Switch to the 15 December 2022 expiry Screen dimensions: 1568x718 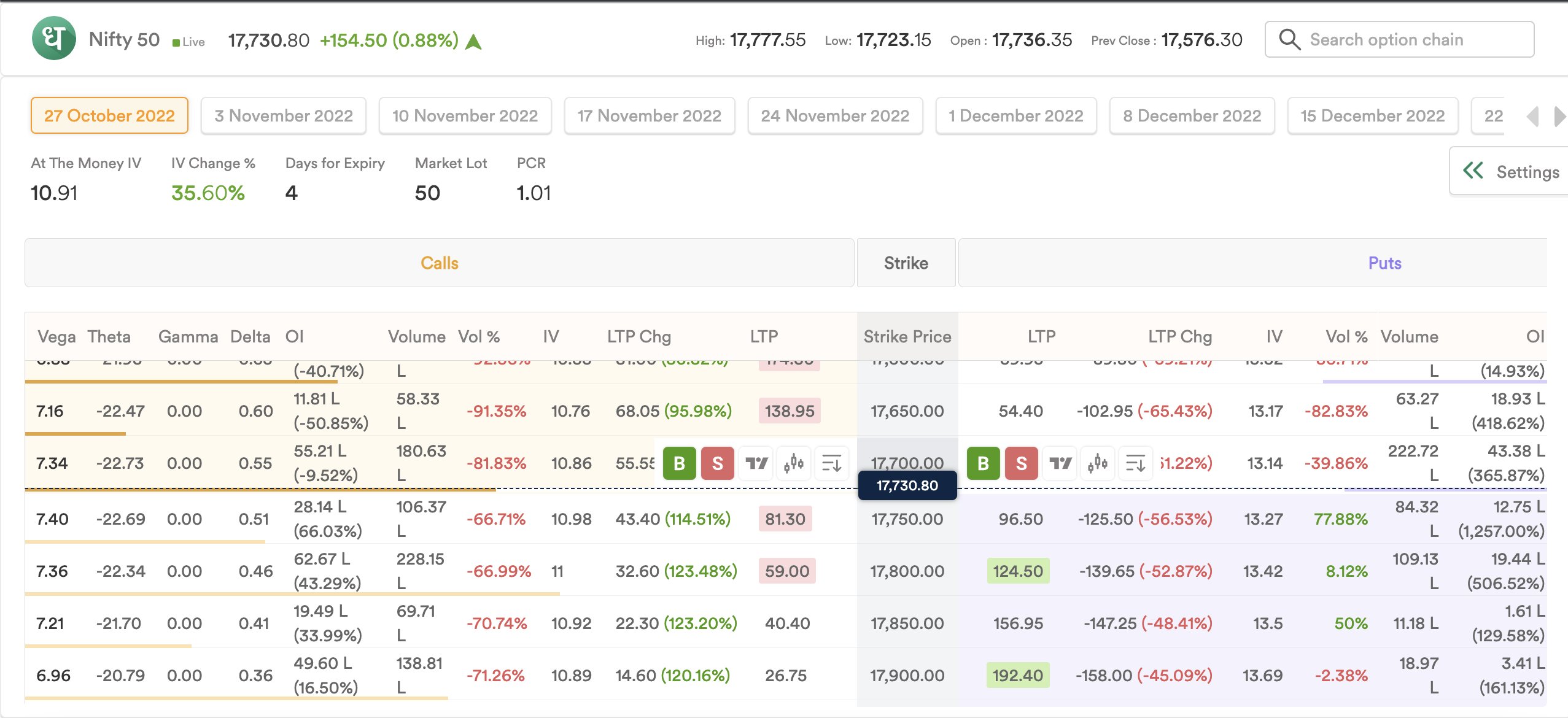click(x=1372, y=115)
